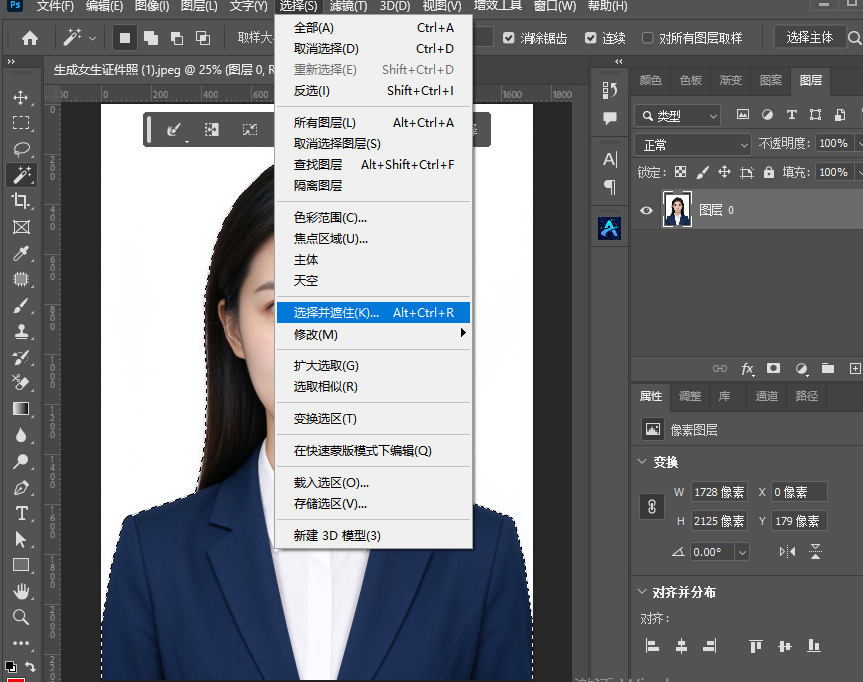
Task: Click the W width field 1728 像素
Action: point(719,492)
